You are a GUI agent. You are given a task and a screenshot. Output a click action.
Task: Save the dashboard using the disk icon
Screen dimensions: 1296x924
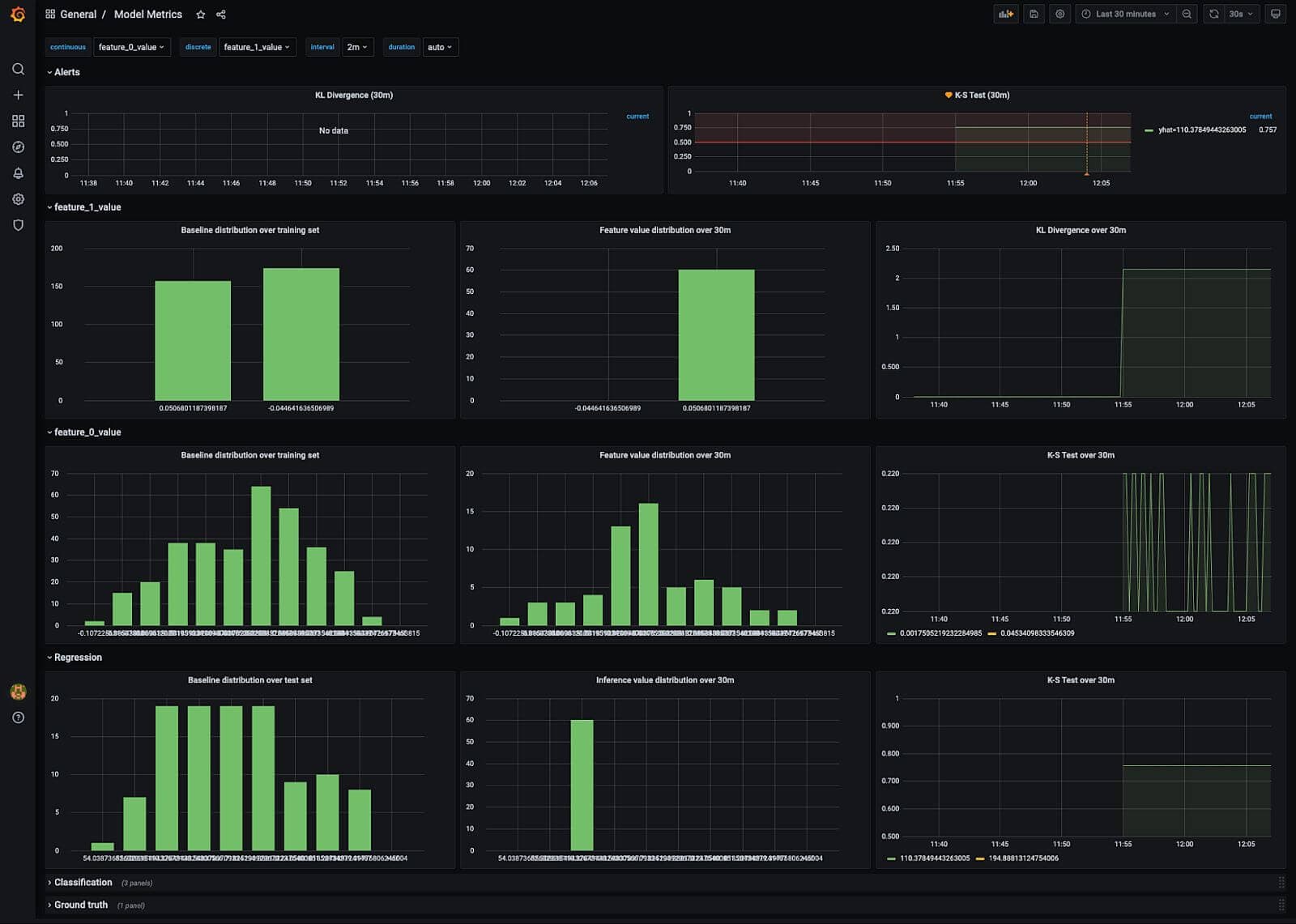point(1034,14)
